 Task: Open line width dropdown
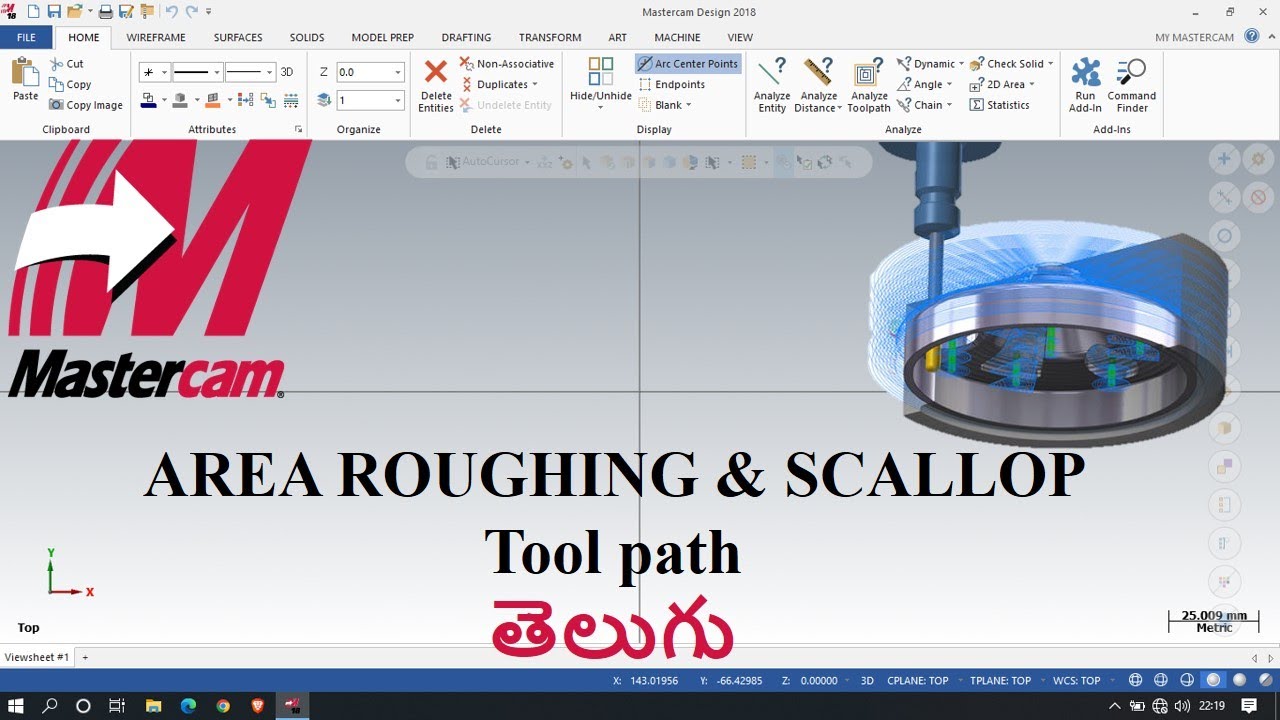[269, 72]
